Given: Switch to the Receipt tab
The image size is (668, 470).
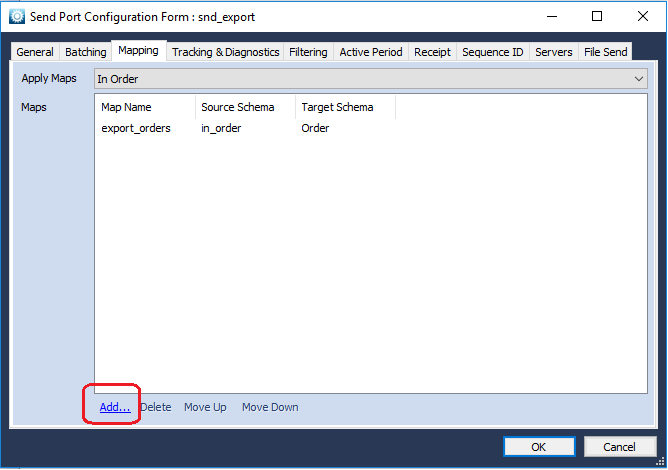Looking at the screenshot, I should pos(432,52).
